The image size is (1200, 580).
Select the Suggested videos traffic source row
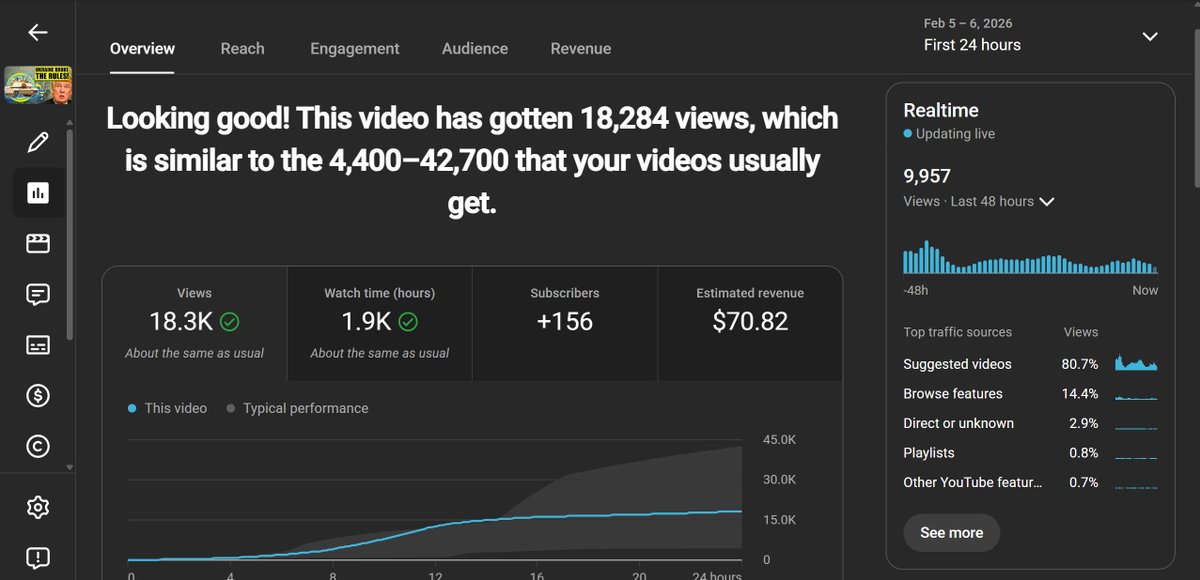point(957,364)
